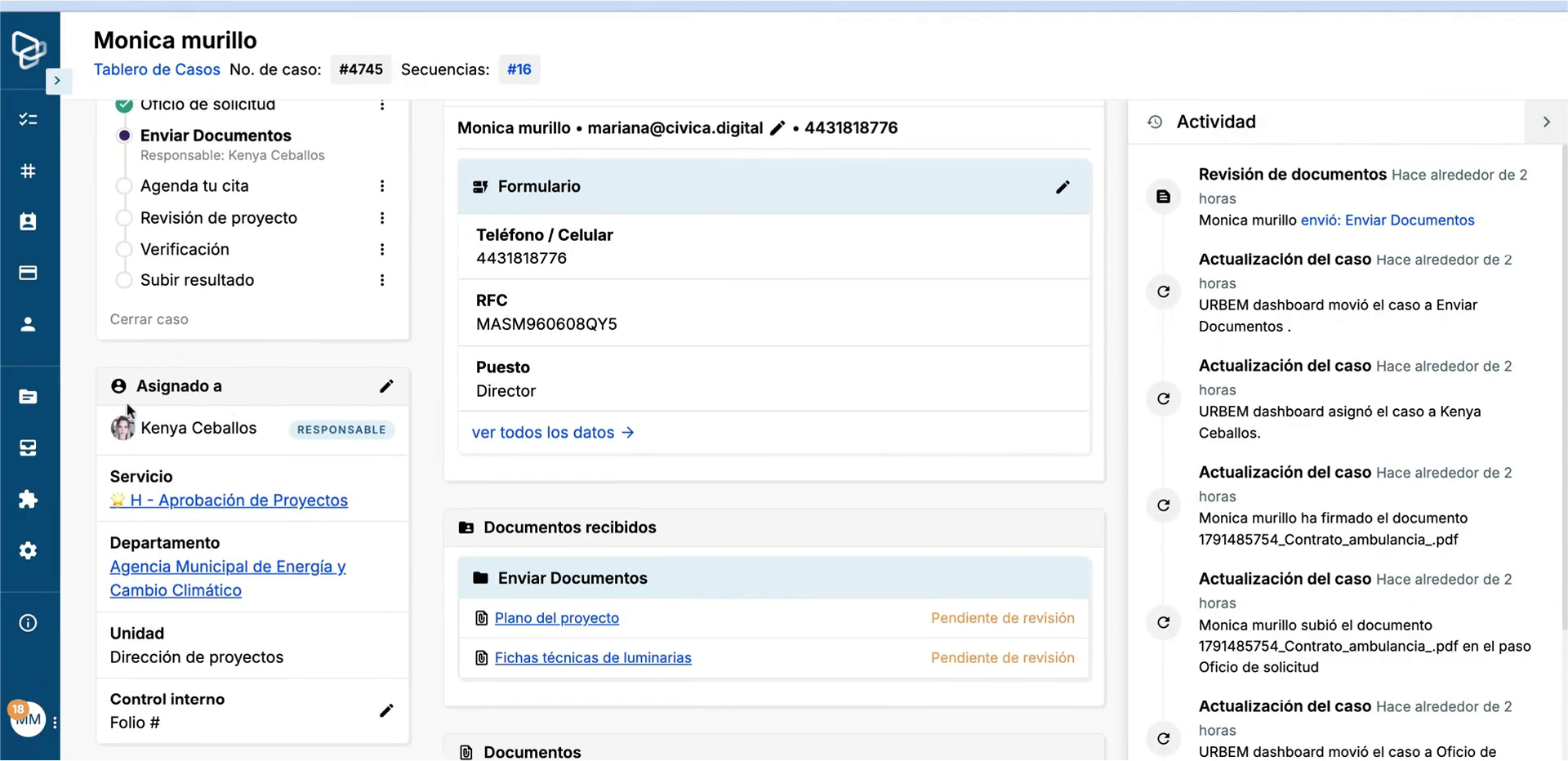Screen dimensions: 1568x761
Task: Open the task checklist sidebar icon
Action: [x=28, y=119]
